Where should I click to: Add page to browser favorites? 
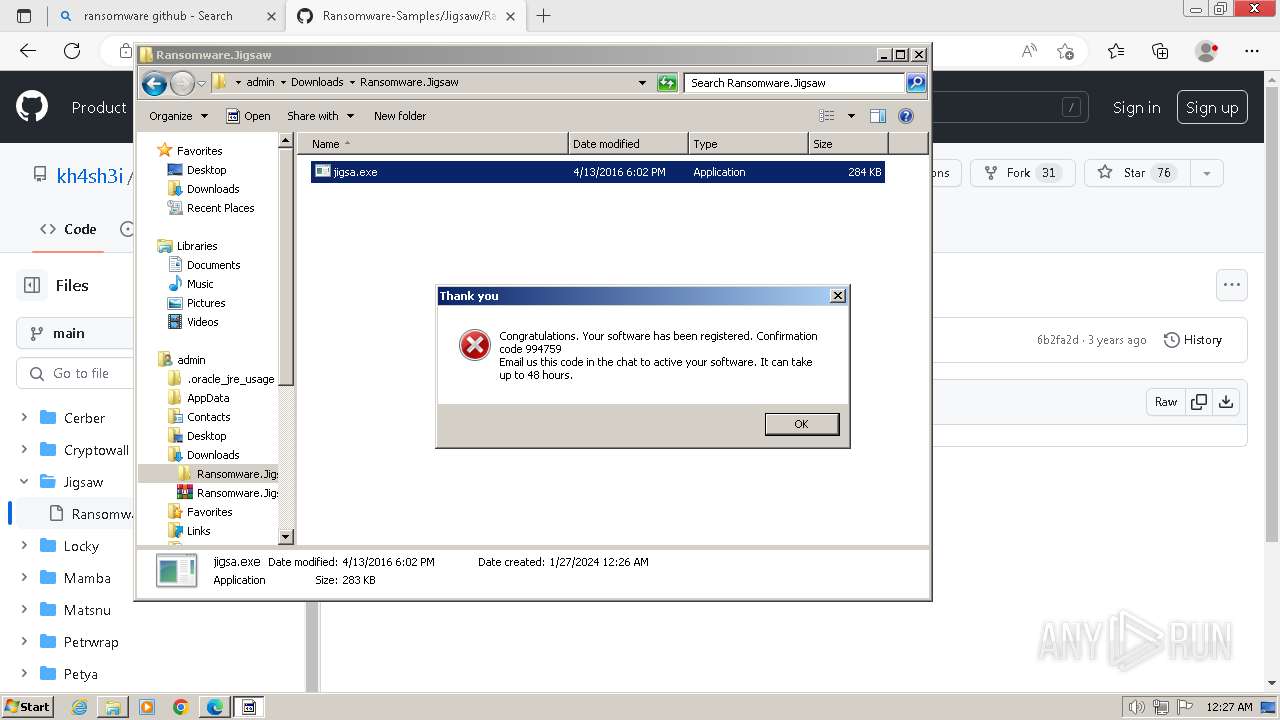coord(1065,51)
